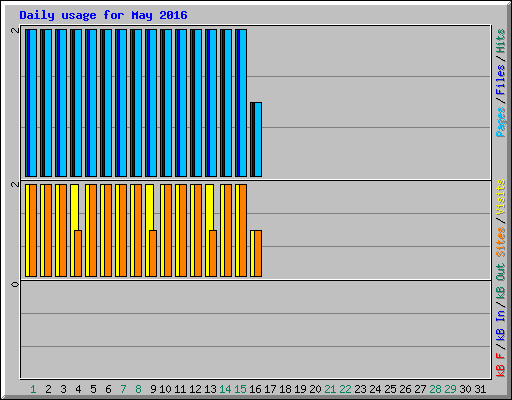Viewport: 512px width, 400px height.
Task: Select day 23 axis label
Action: click(360, 389)
